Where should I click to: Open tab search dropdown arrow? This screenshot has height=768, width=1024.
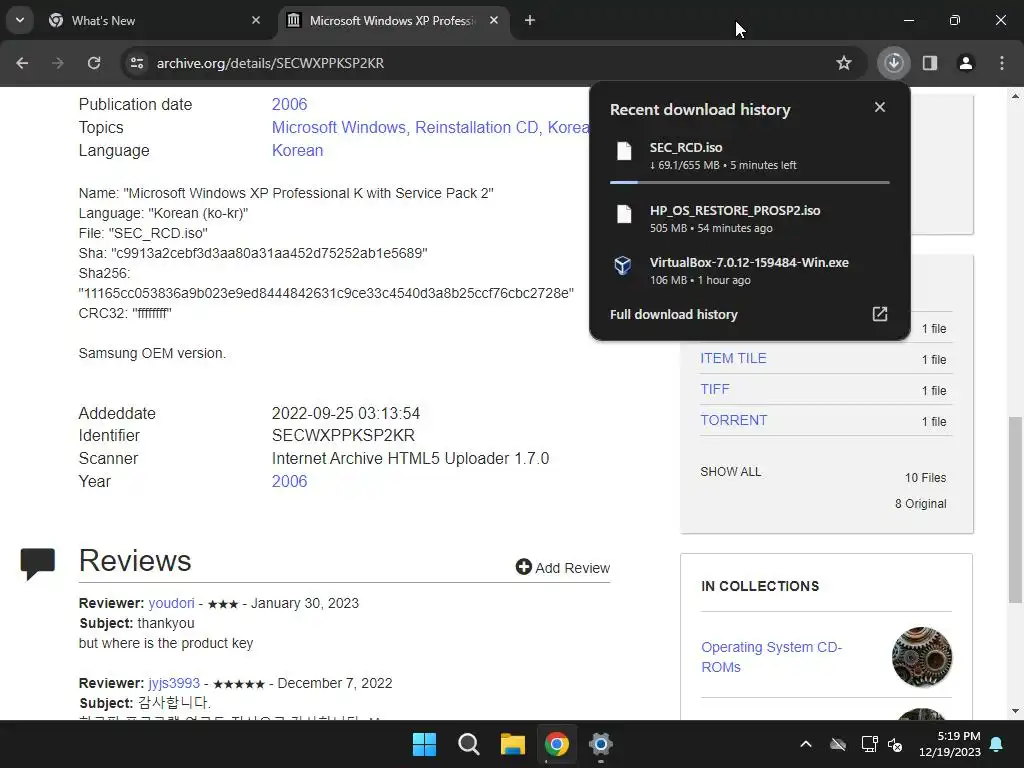tap(20, 20)
